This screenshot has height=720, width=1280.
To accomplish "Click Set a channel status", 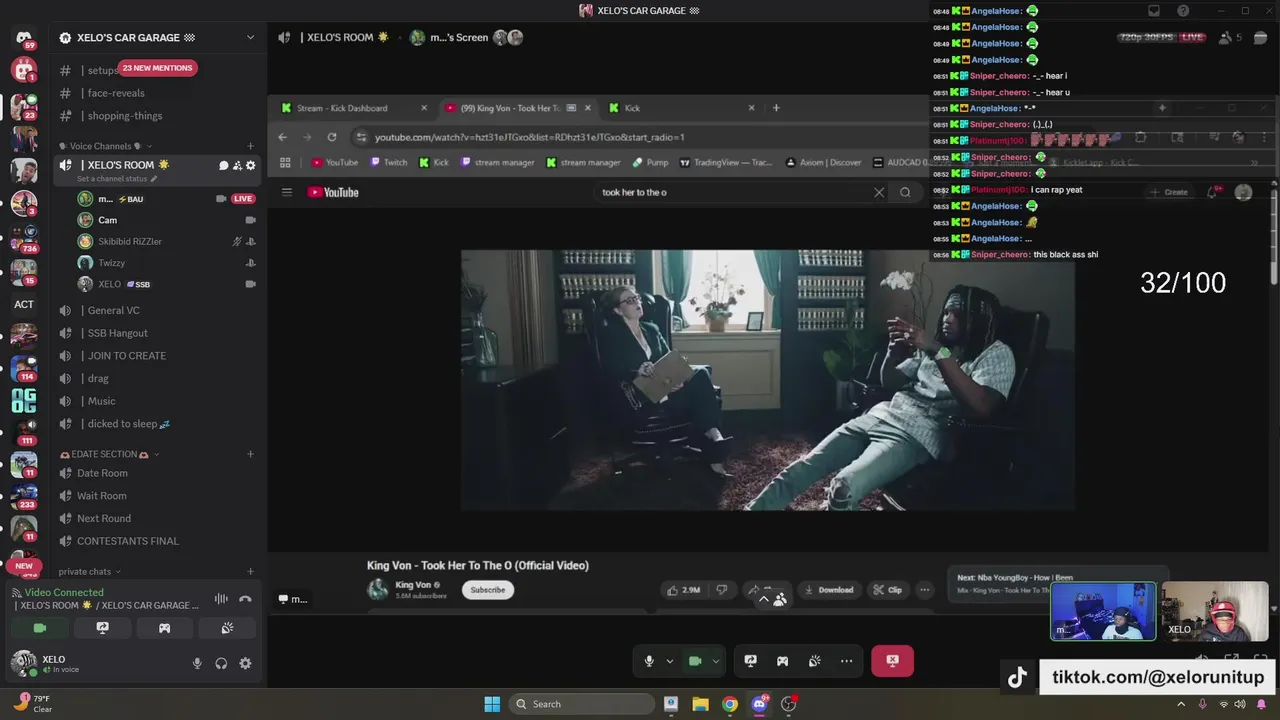I will click(x=117, y=179).
